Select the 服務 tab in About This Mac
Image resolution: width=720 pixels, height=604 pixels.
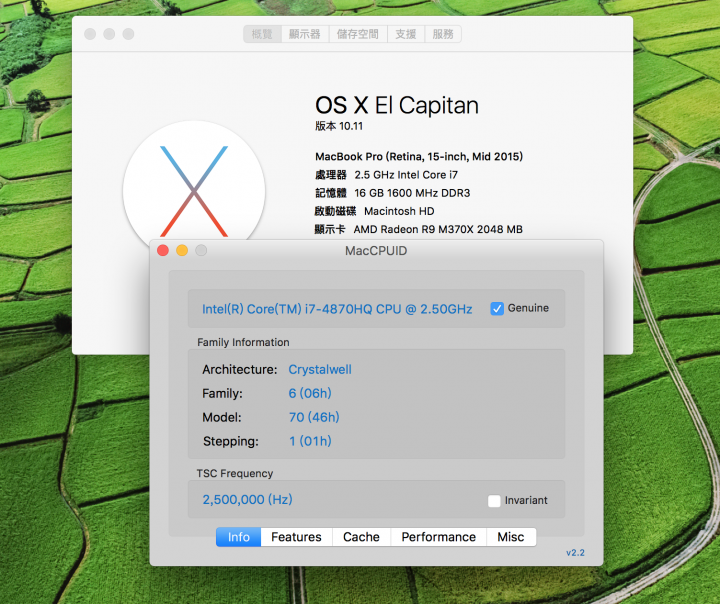443,34
